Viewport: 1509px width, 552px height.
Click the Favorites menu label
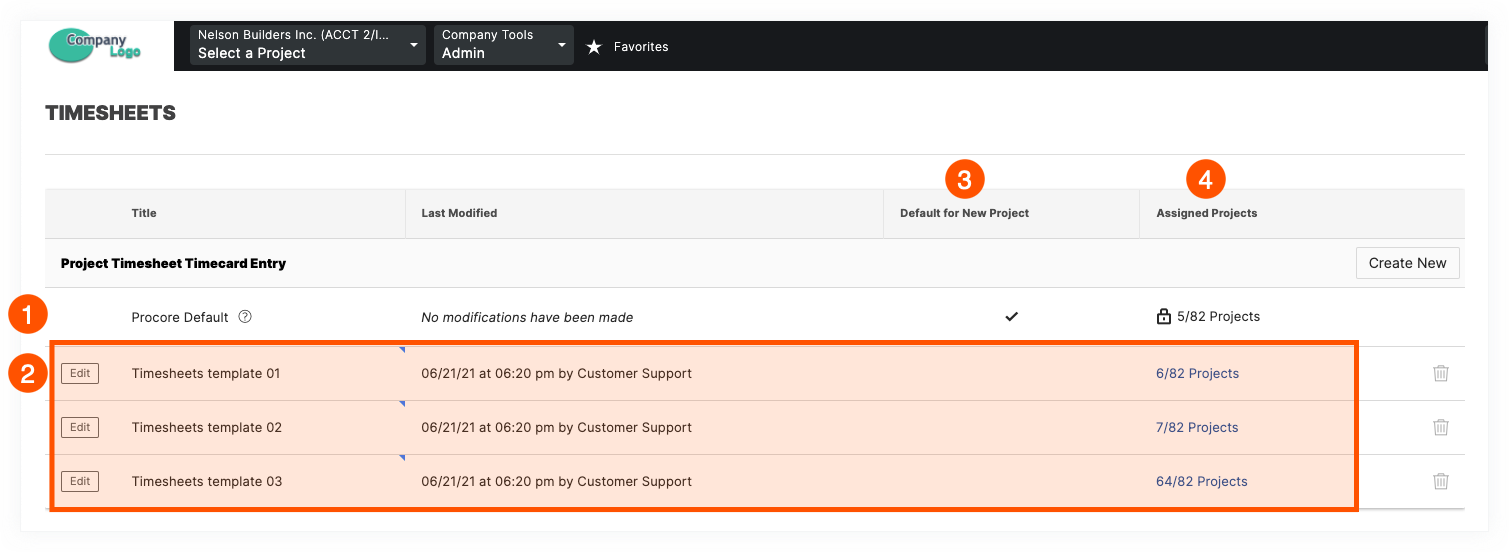pyautogui.click(x=641, y=46)
